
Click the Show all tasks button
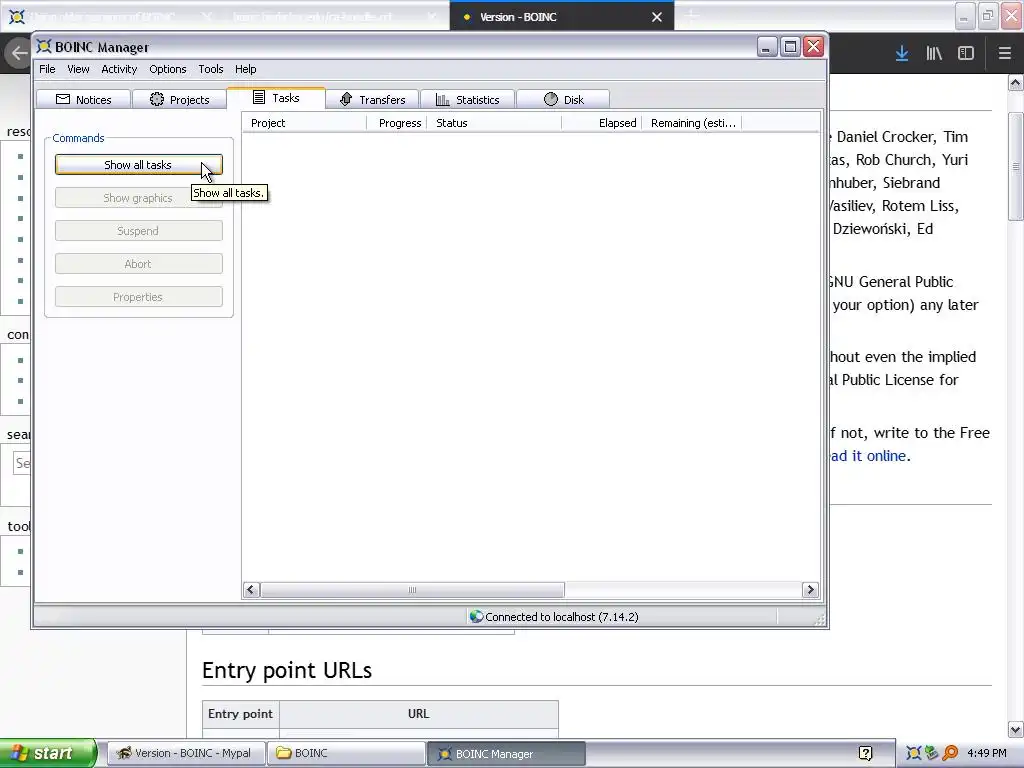[x=138, y=165]
